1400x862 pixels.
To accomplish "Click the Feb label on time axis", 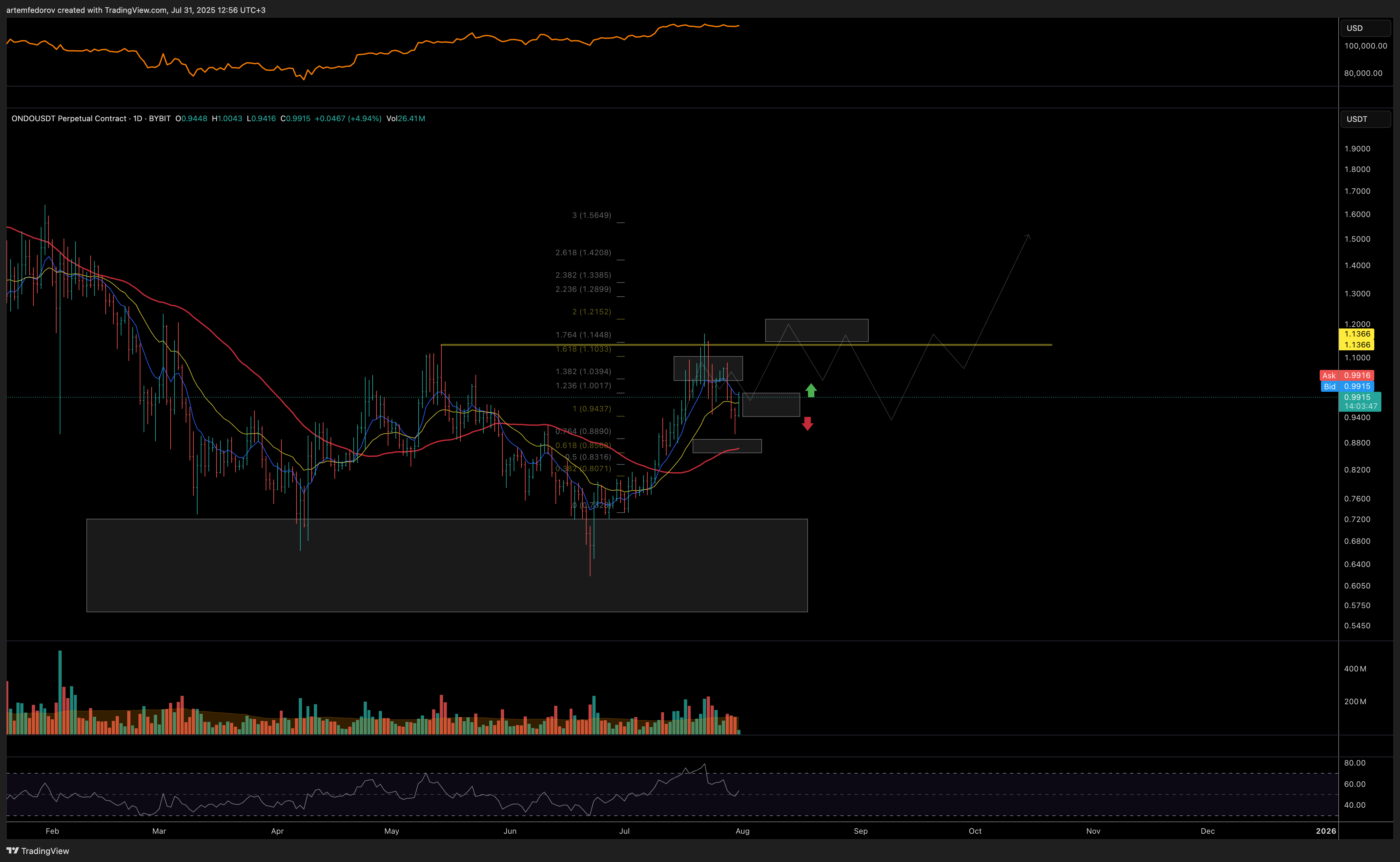I will [x=52, y=831].
